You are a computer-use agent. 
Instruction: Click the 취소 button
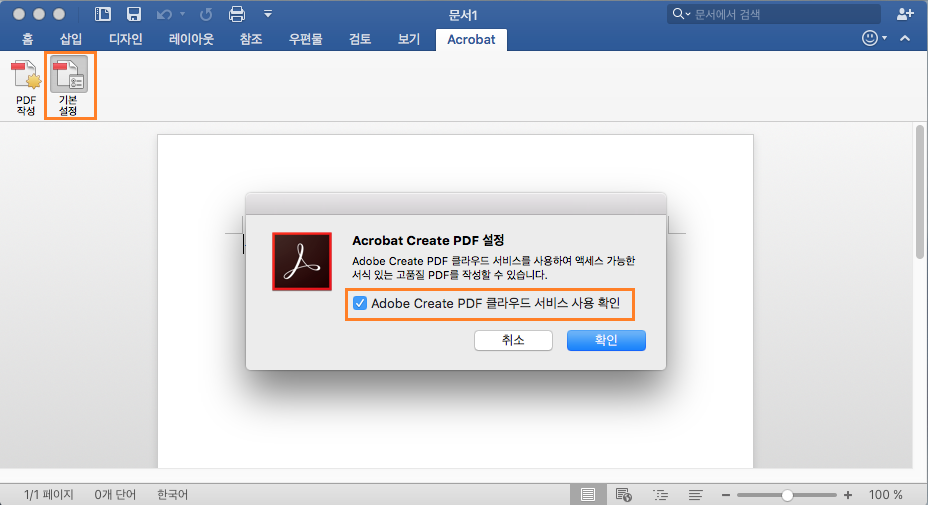pyautogui.click(x=513, y=340)
